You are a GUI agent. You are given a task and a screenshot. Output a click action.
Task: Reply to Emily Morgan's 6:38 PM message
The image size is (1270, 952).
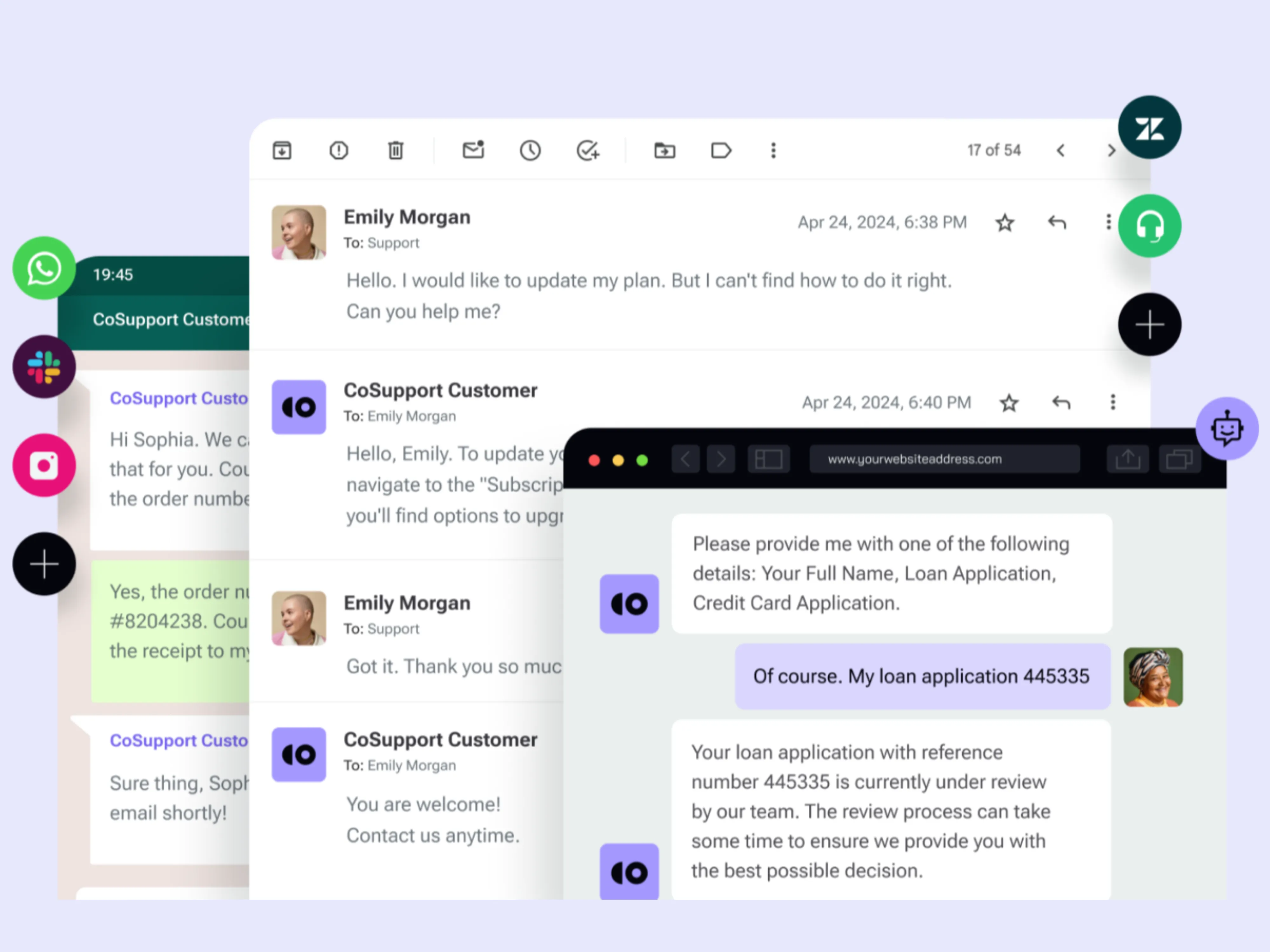click(1057, 222)
